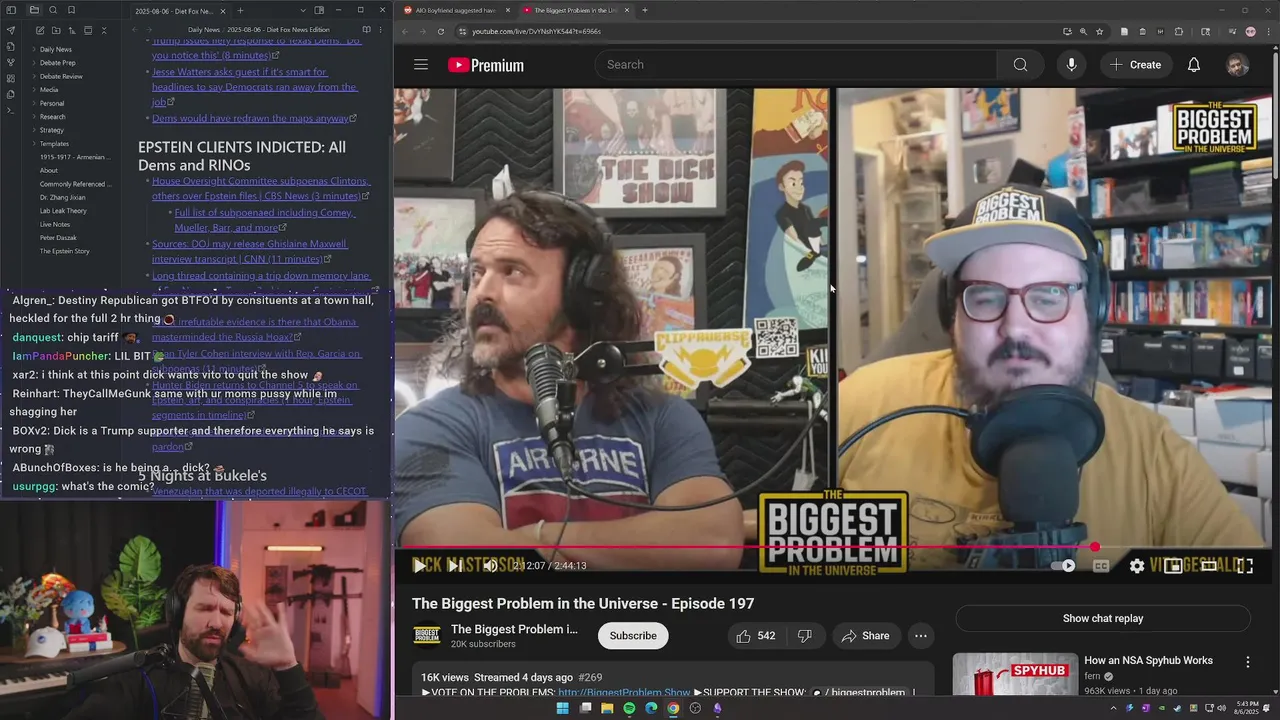Image resolution: width=1280 pixels, height=720 pixels.
Task: Open YouTube account avatar menu
Action: coord(1238,65)
